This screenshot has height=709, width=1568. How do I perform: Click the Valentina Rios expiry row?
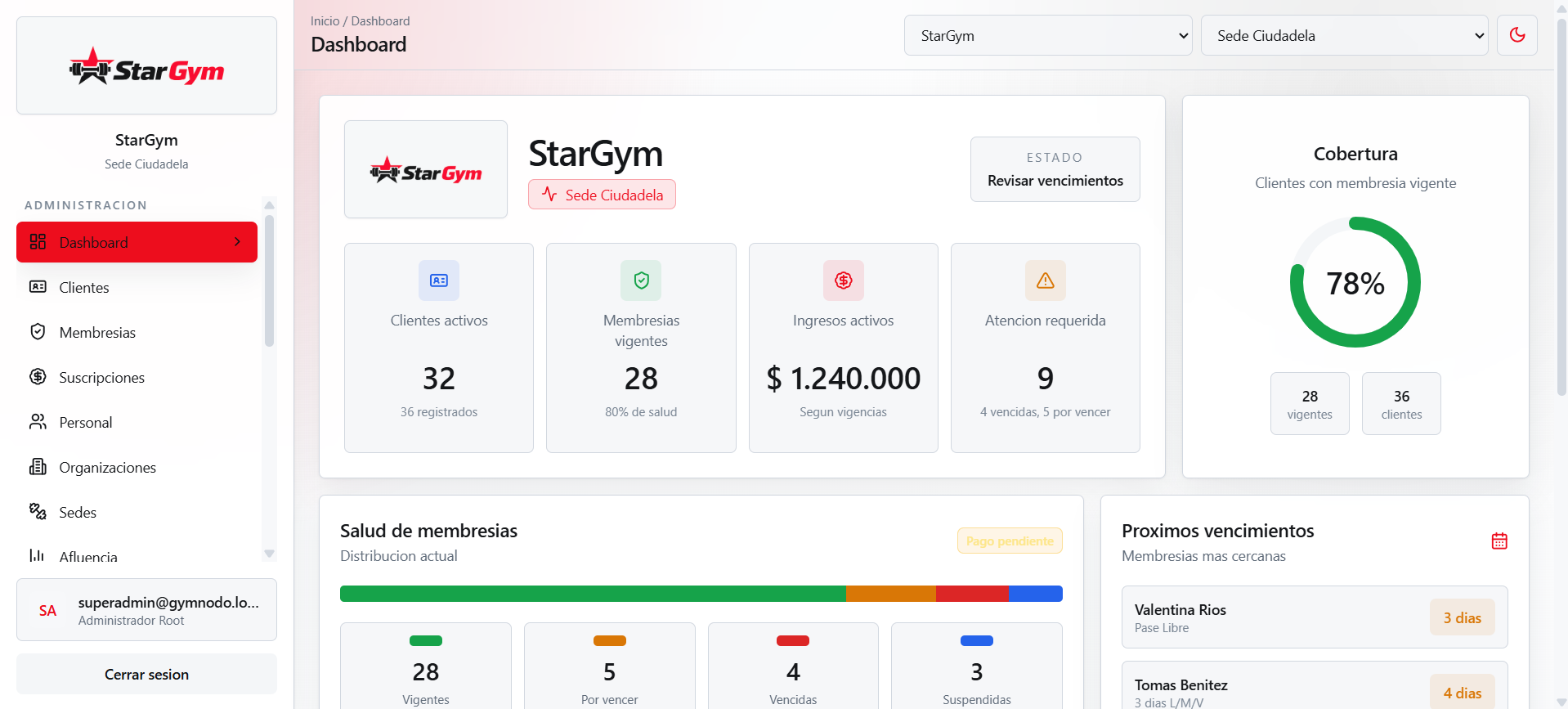click(x=1315, y=617)
